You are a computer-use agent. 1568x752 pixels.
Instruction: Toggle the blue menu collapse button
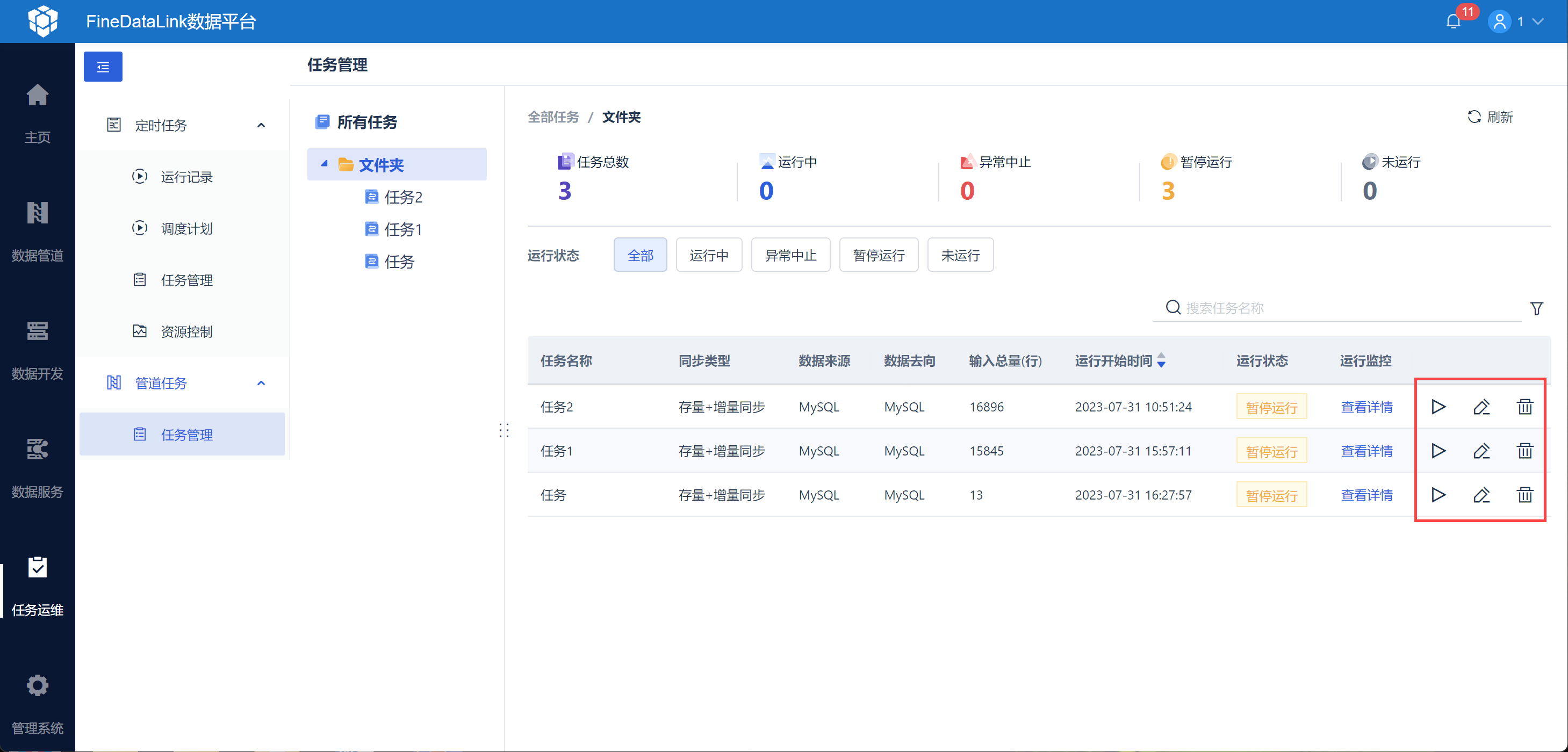pos(103,66)
